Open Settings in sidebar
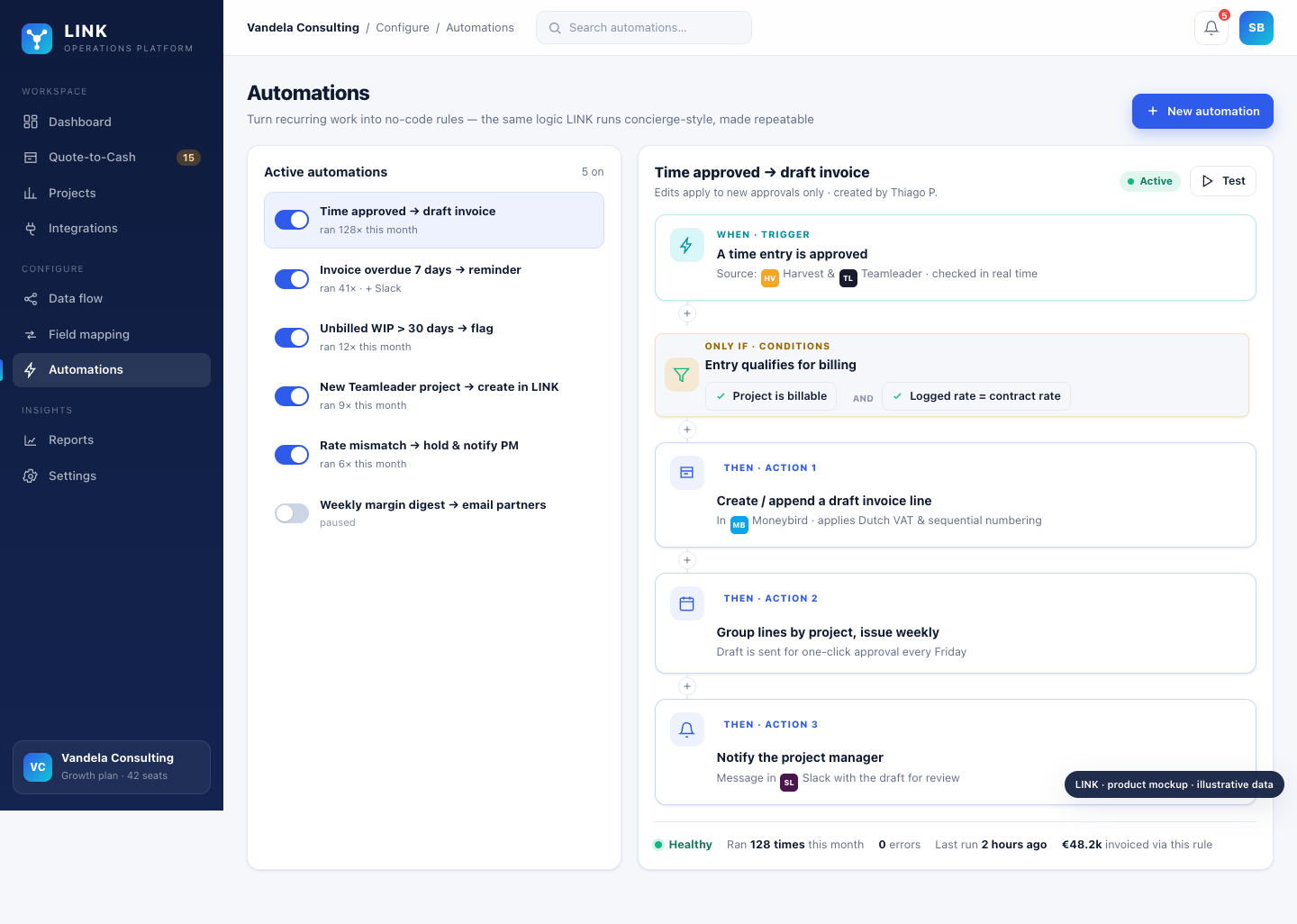1297x924 pixels. pyautogui.click(x=112, y=476)
